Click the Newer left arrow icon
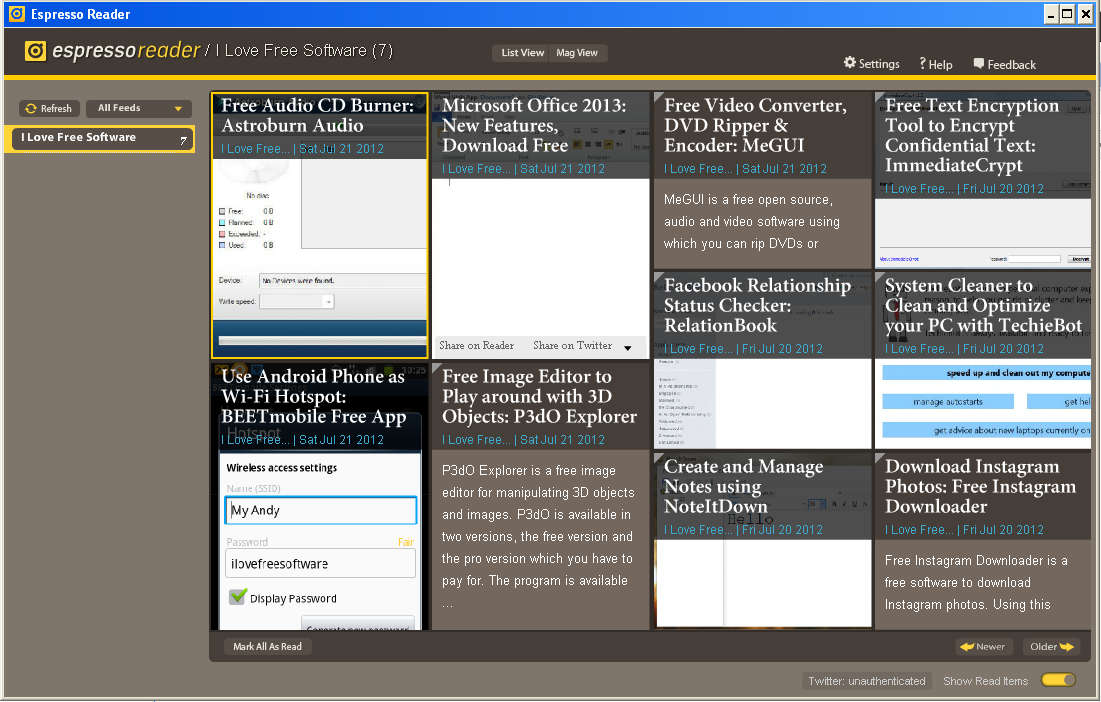The width and height of the screenshot is (1101, 702). 967,647
